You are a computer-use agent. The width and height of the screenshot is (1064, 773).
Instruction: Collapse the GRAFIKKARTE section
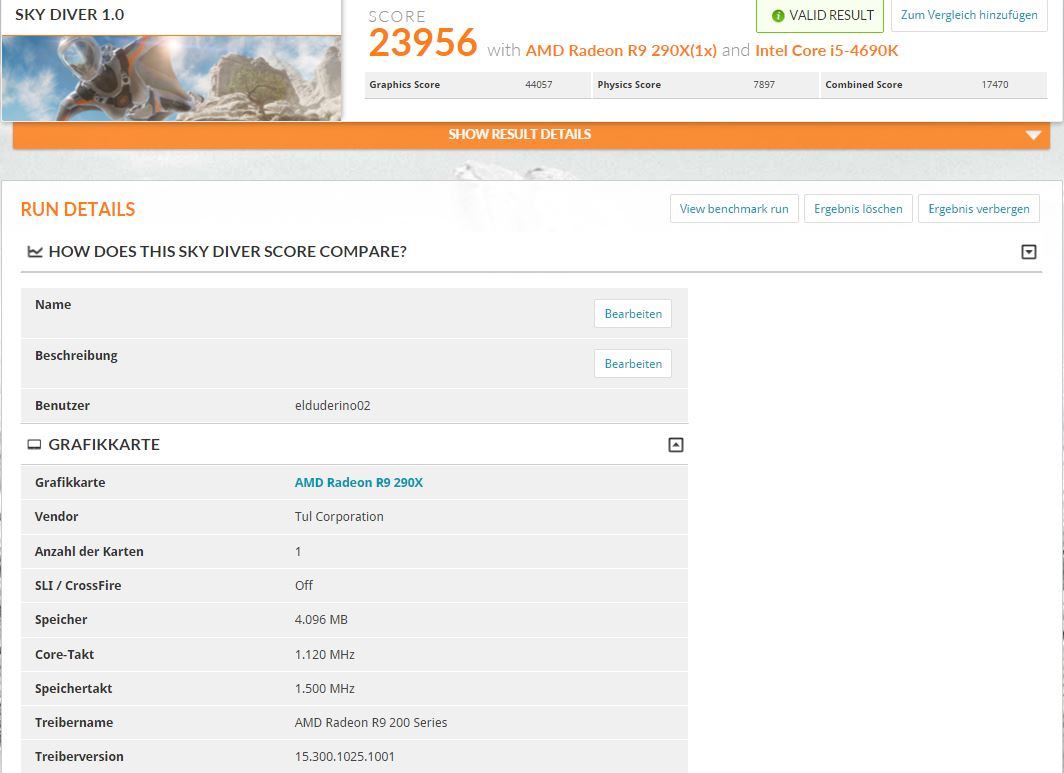(x=676, y=445)
